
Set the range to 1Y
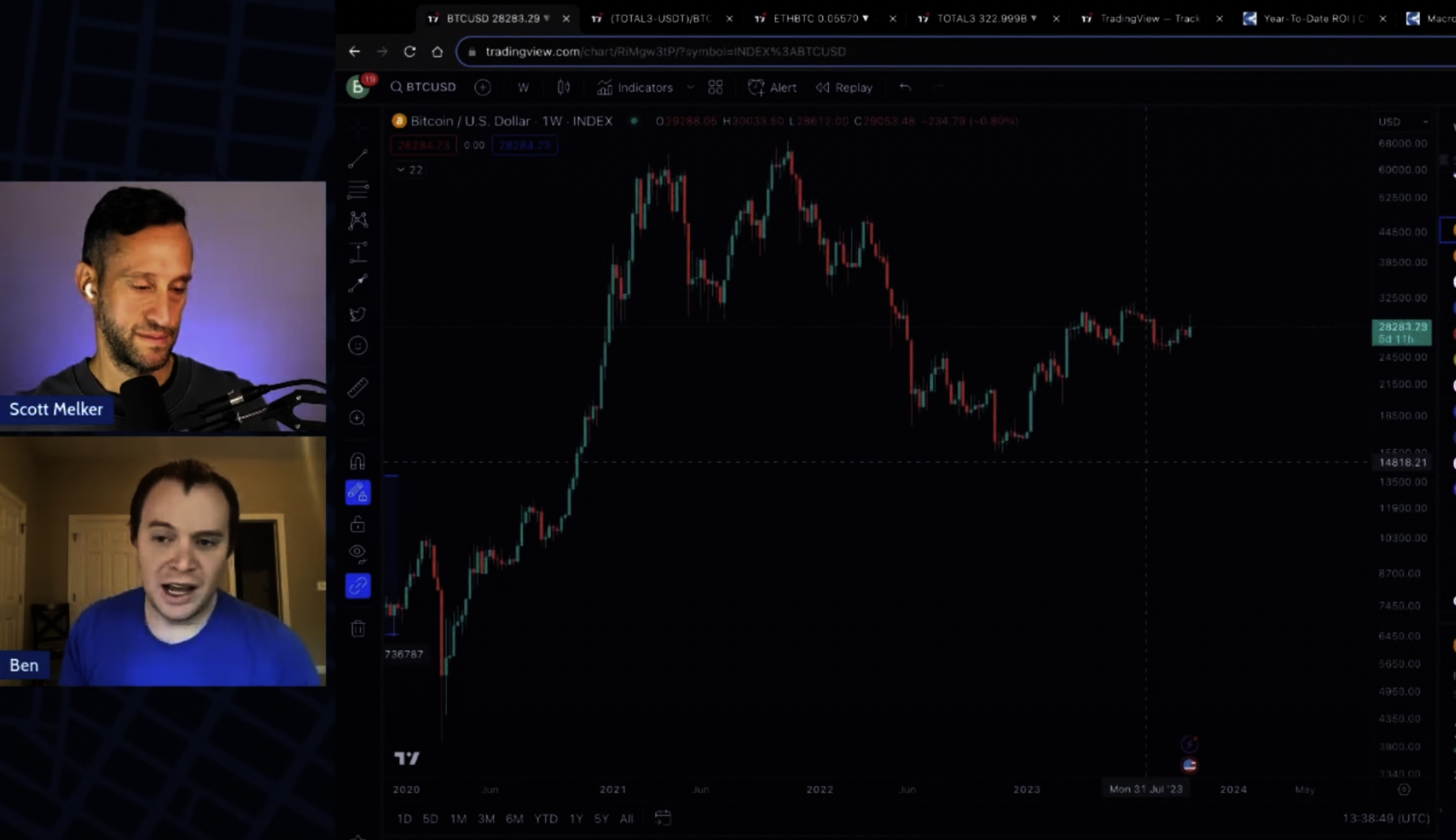click(x=576, y=818)
